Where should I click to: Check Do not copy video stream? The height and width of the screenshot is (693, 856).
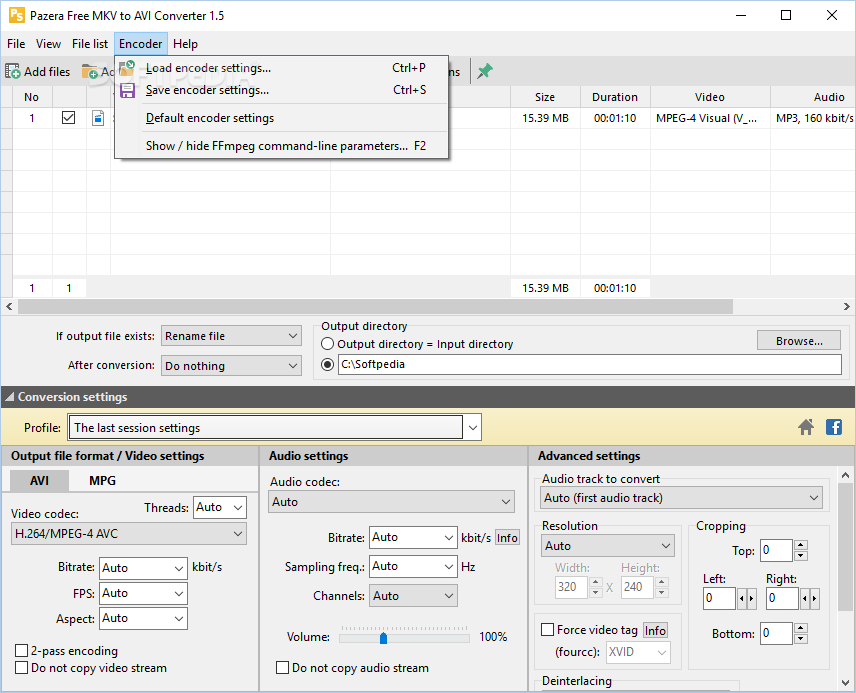click(21, 667)
